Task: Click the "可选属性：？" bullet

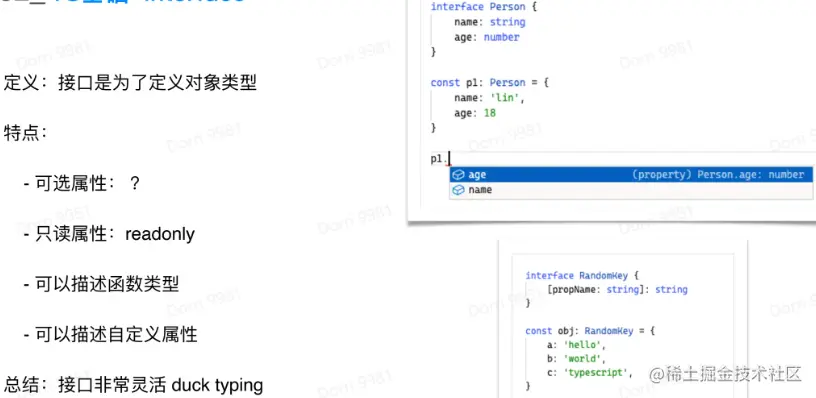Action: [82, 183]
